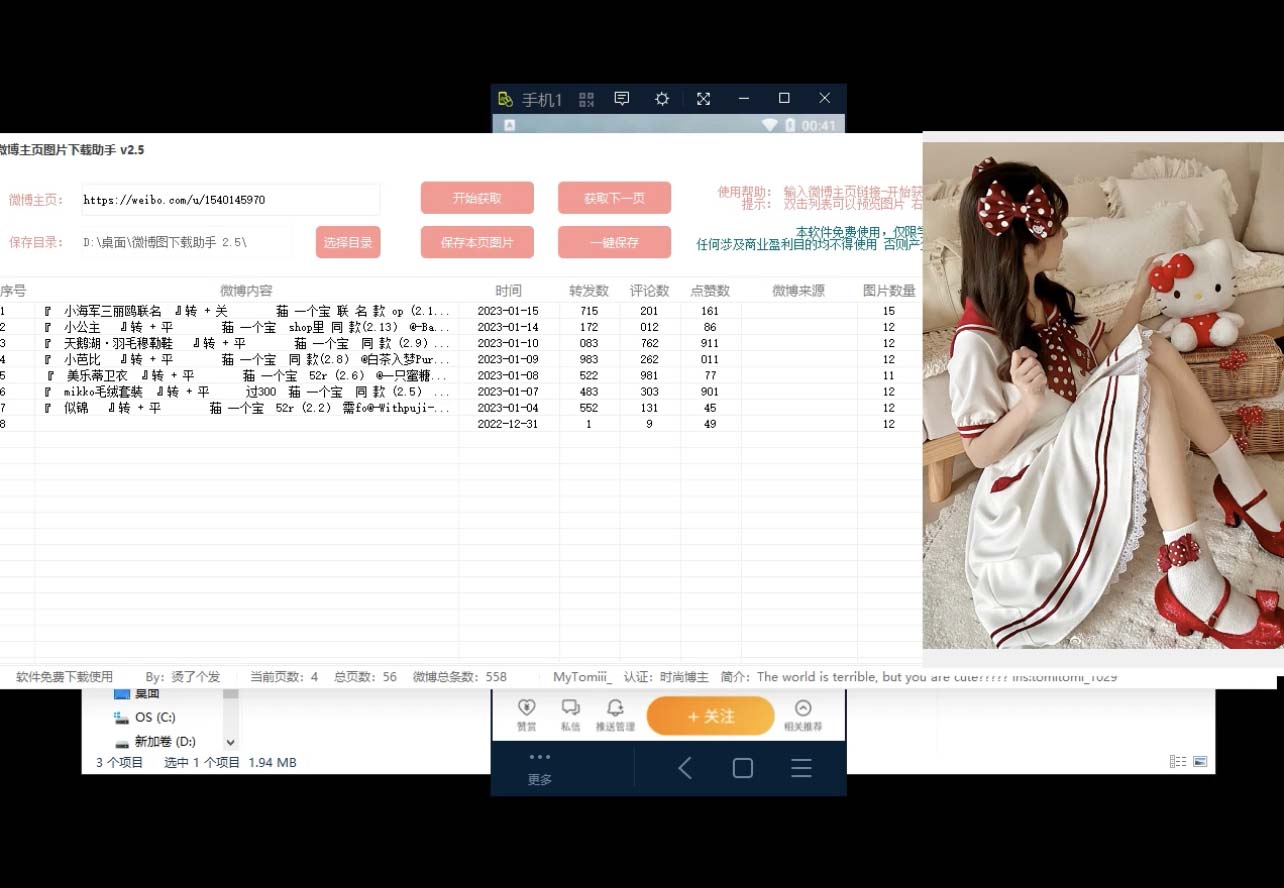Image resolution: width=1284 pixels, height=888 pixels.
Task: Click the file explorer scroll-down arrow
Action: [231, 743]
